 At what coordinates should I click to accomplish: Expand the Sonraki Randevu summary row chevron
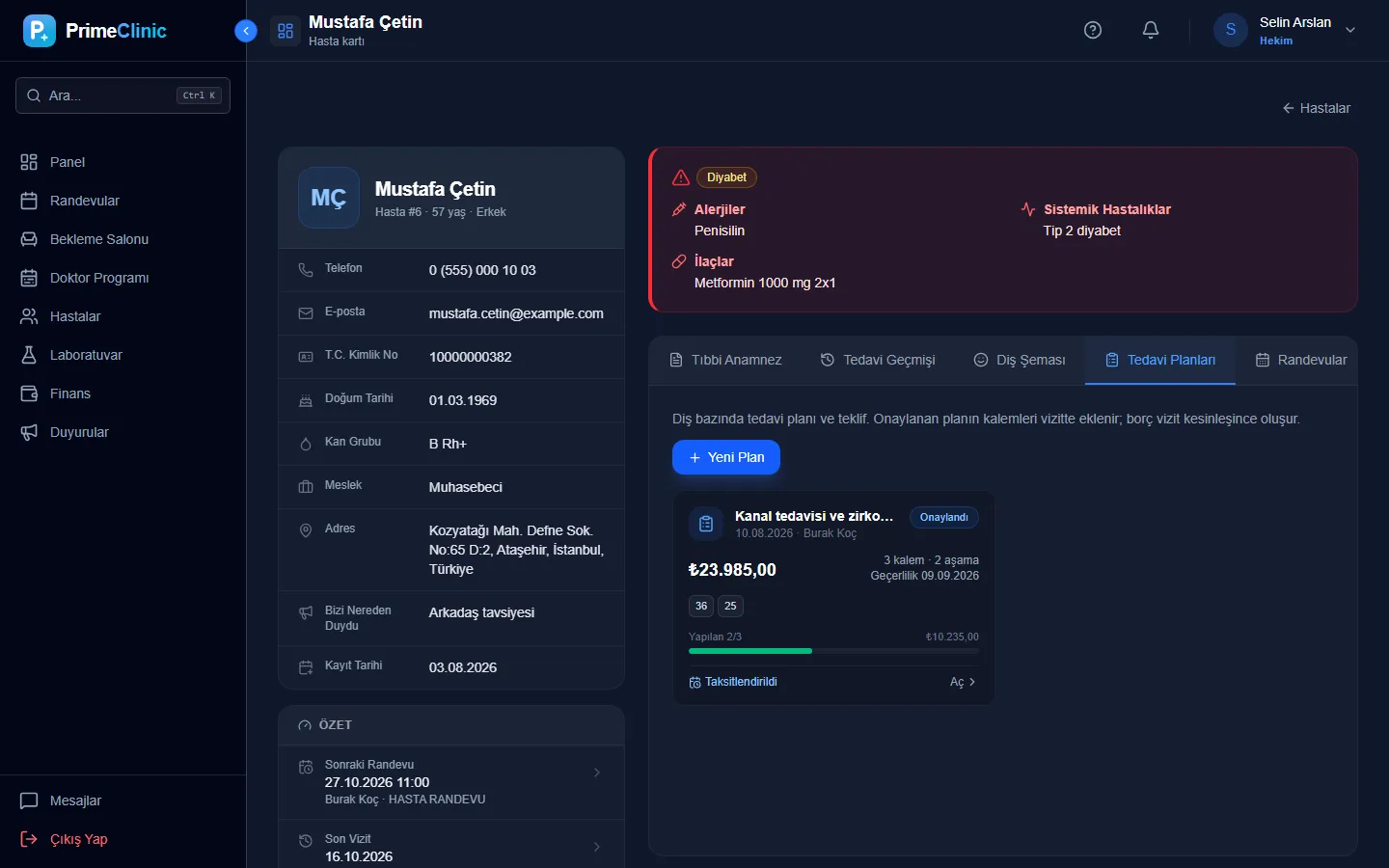click(x=597, y=773)
